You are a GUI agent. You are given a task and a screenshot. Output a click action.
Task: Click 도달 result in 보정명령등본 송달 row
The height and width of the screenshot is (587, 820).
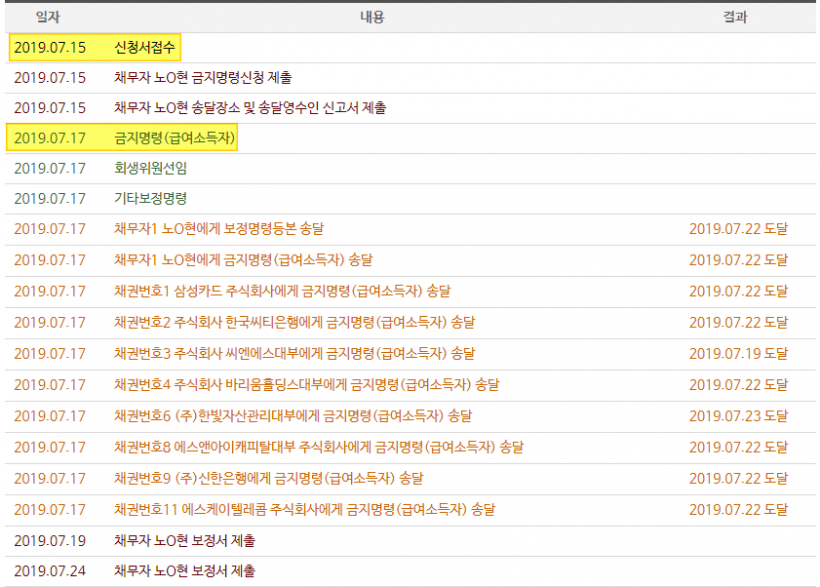pyautogui.click(x=738, y=229)
